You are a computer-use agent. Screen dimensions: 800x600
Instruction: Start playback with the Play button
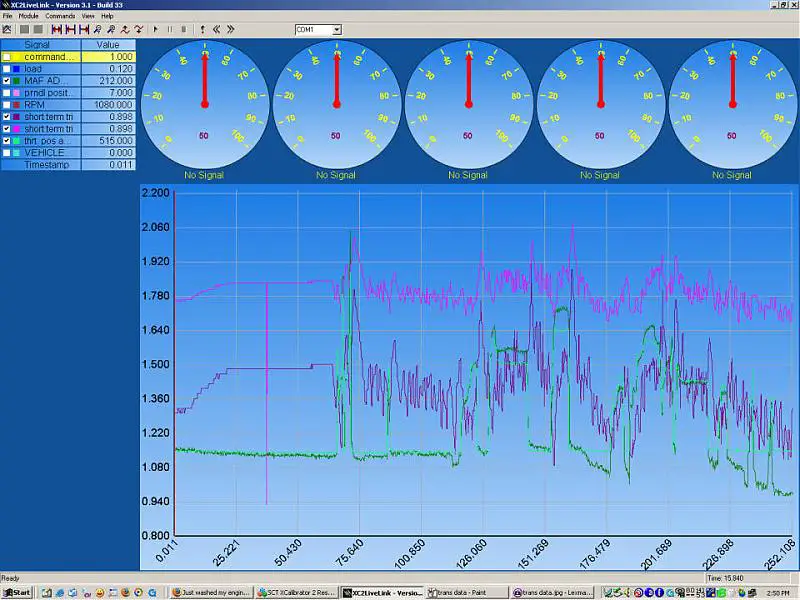(x=156, y=30)
